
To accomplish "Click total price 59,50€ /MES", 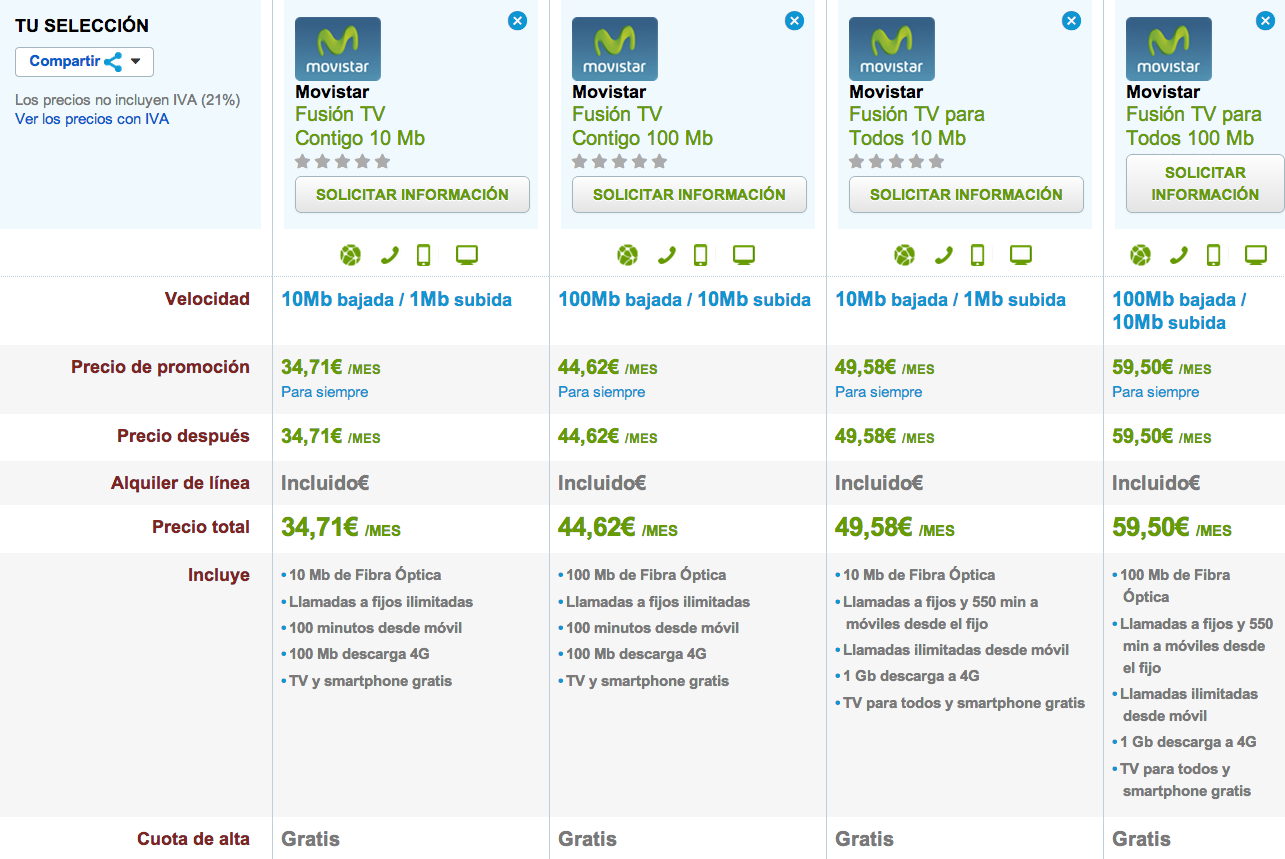I will 1172,527.
